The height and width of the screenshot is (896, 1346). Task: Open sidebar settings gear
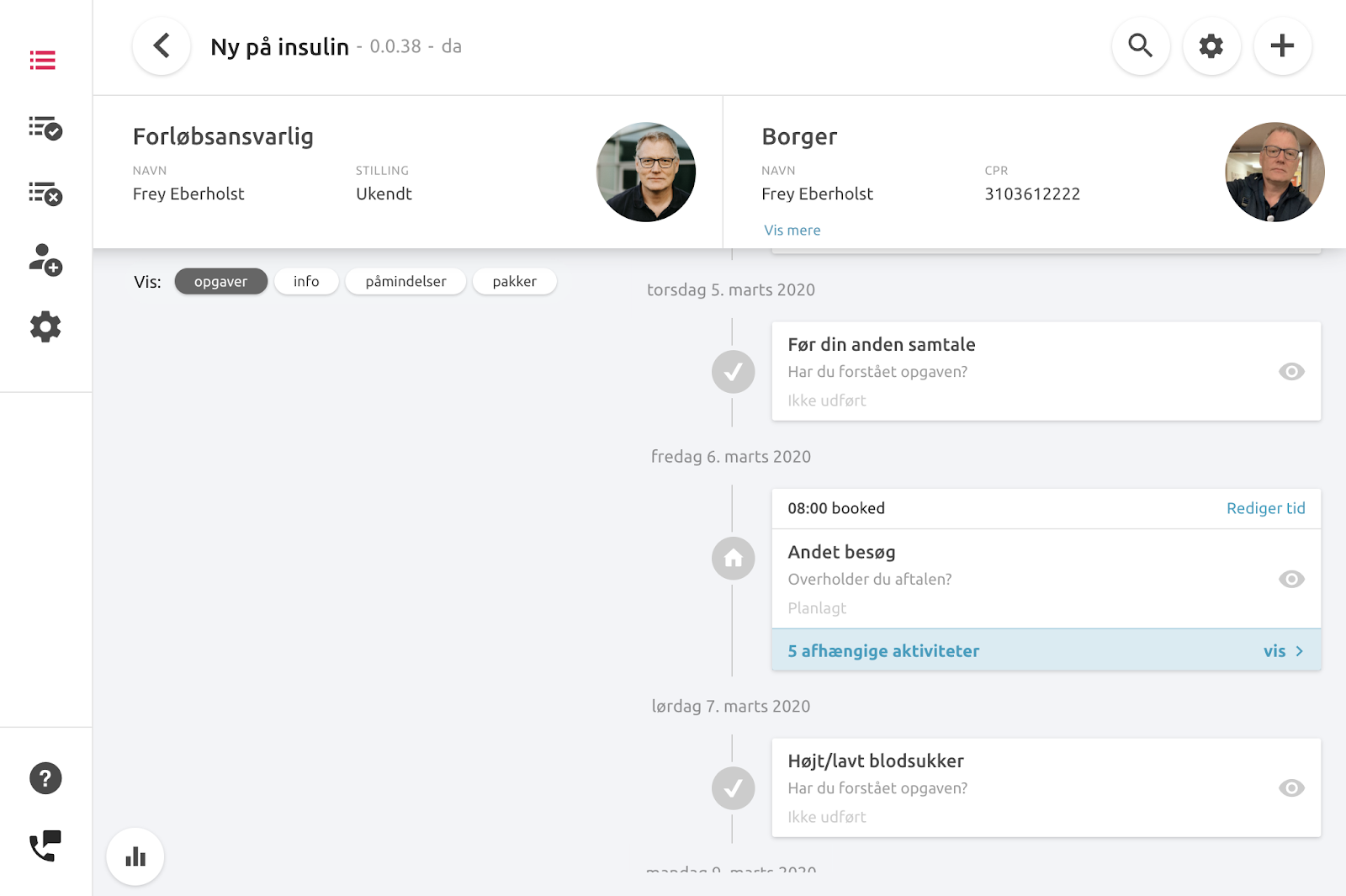(45, 326)
